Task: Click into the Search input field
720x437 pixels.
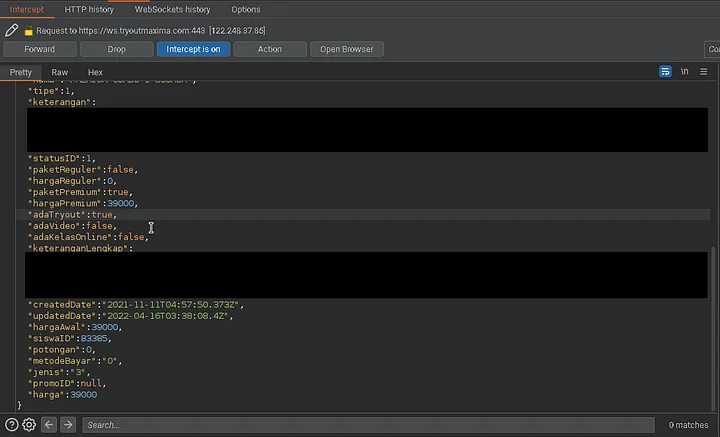Action: 368,425
